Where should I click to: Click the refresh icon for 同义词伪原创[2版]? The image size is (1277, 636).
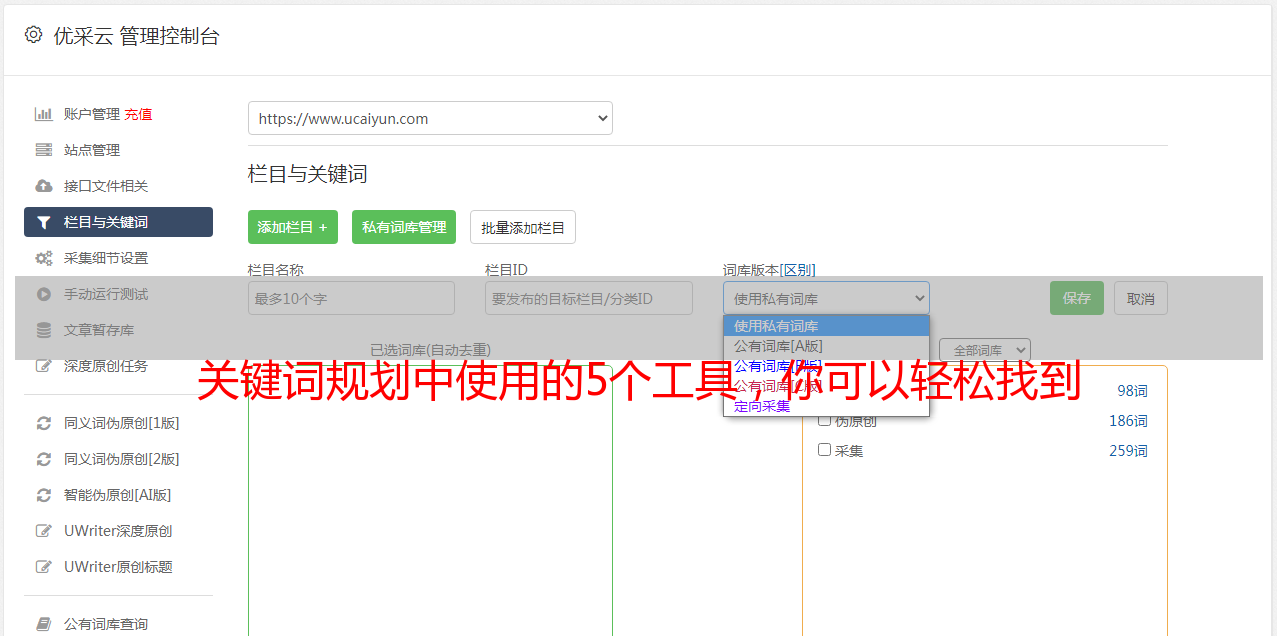(44, 459)
